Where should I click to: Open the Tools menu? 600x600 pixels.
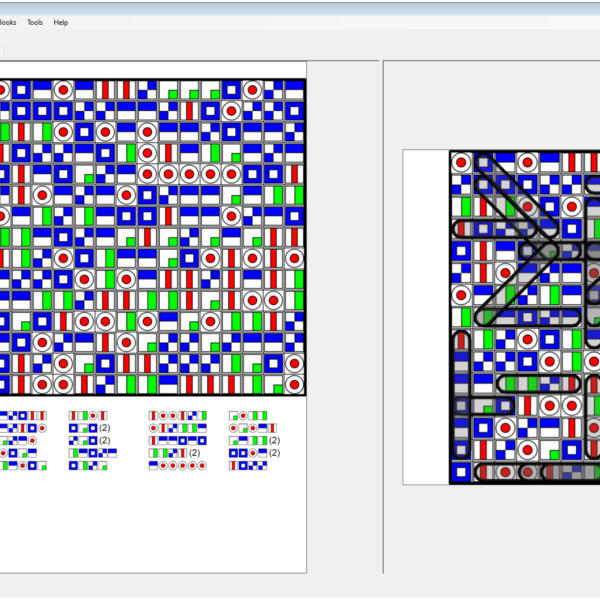click(x=35, y=22)
